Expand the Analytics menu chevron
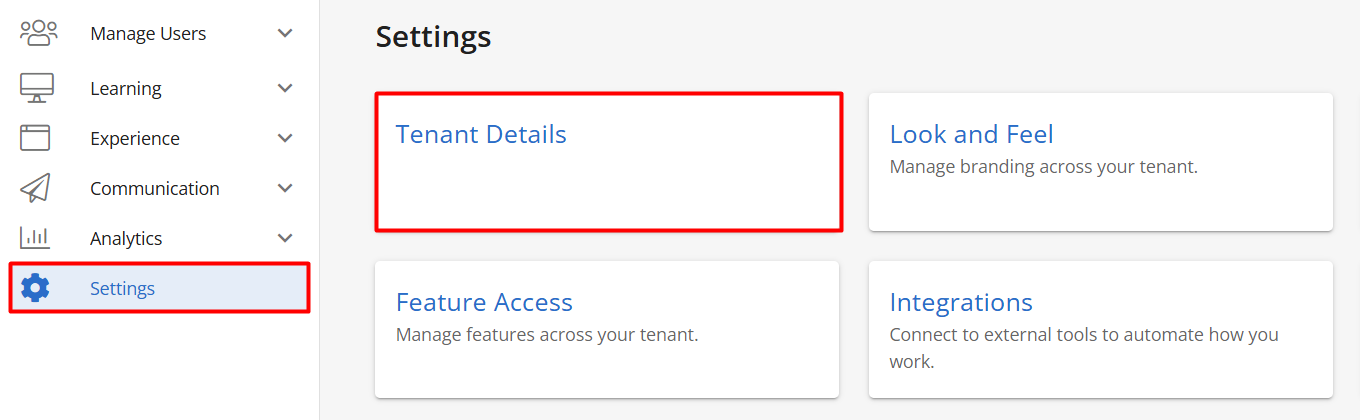This screenshot has height=420, width=1360. coord(285,238)
